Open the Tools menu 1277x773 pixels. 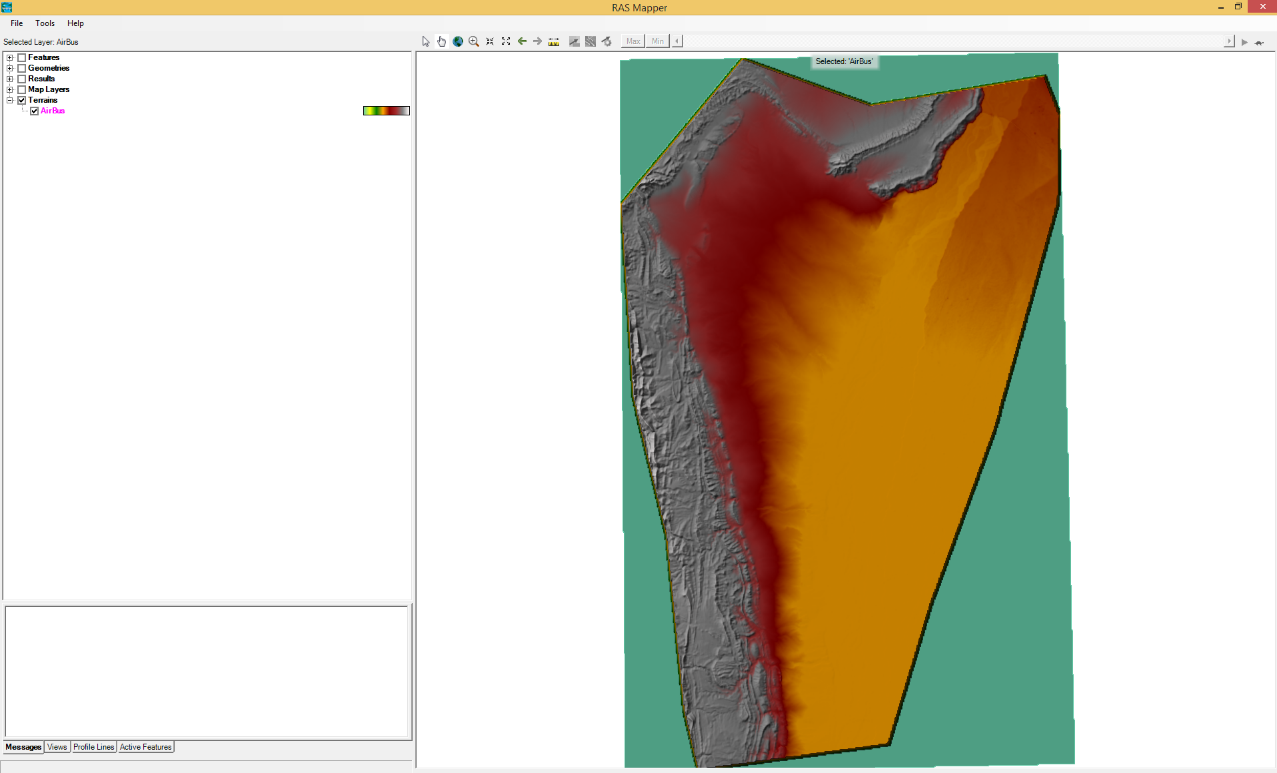click(x=45, y=23)
